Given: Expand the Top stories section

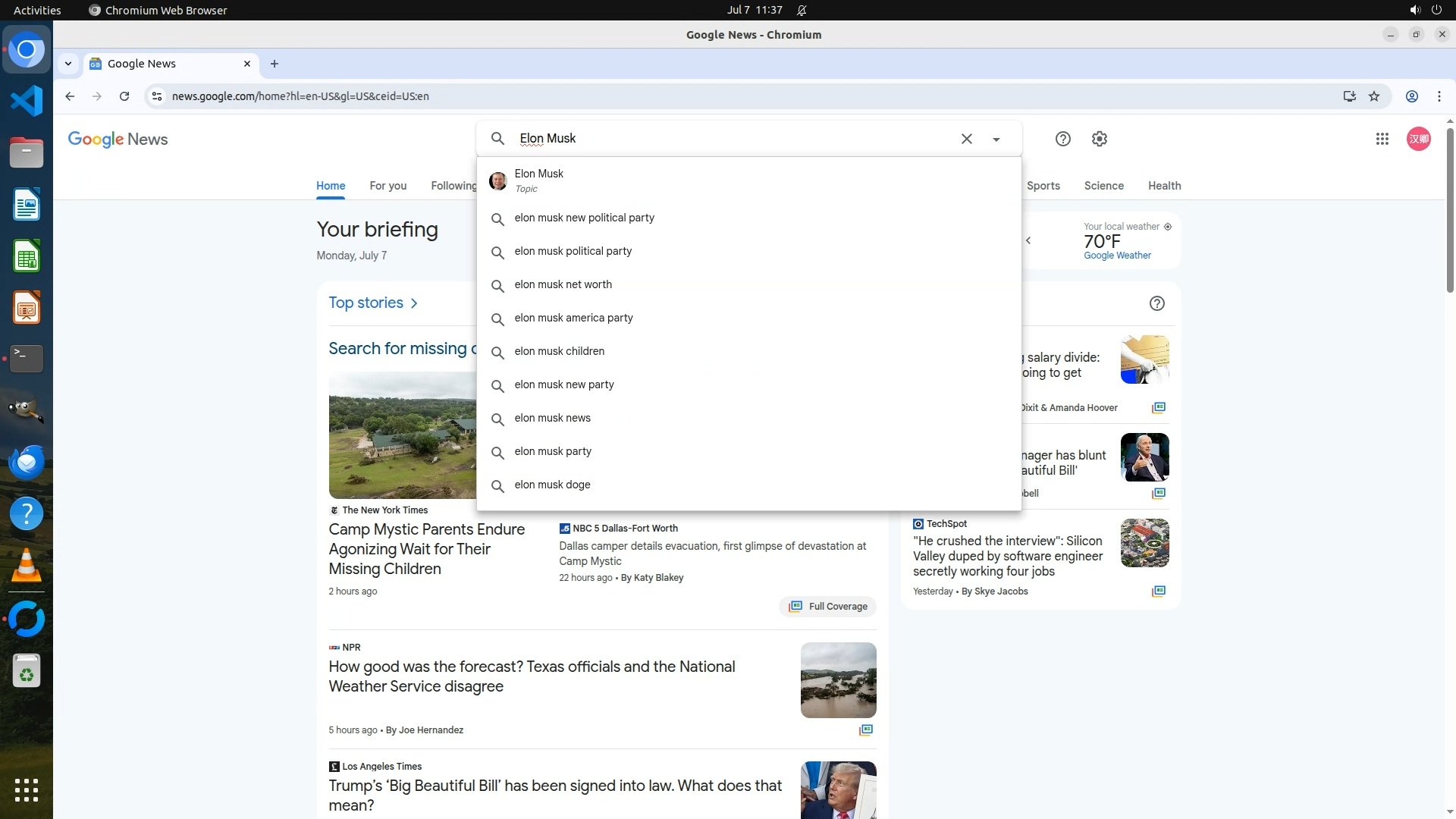Looking at the screenshot, I should tap(373, 303).
